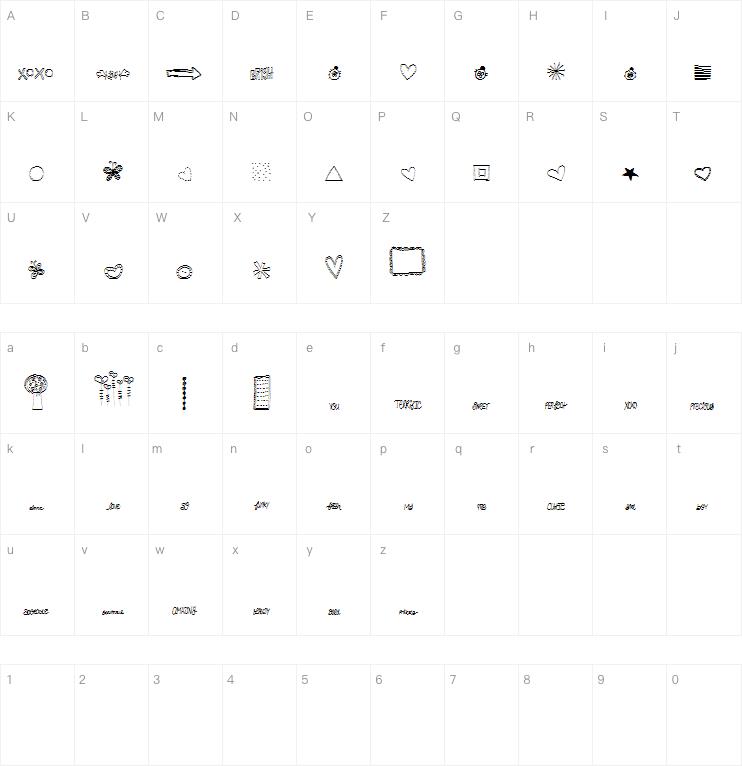Select the word glyph under lowercase x
Viewport: 742px width, 766px height.
point(261,611)
